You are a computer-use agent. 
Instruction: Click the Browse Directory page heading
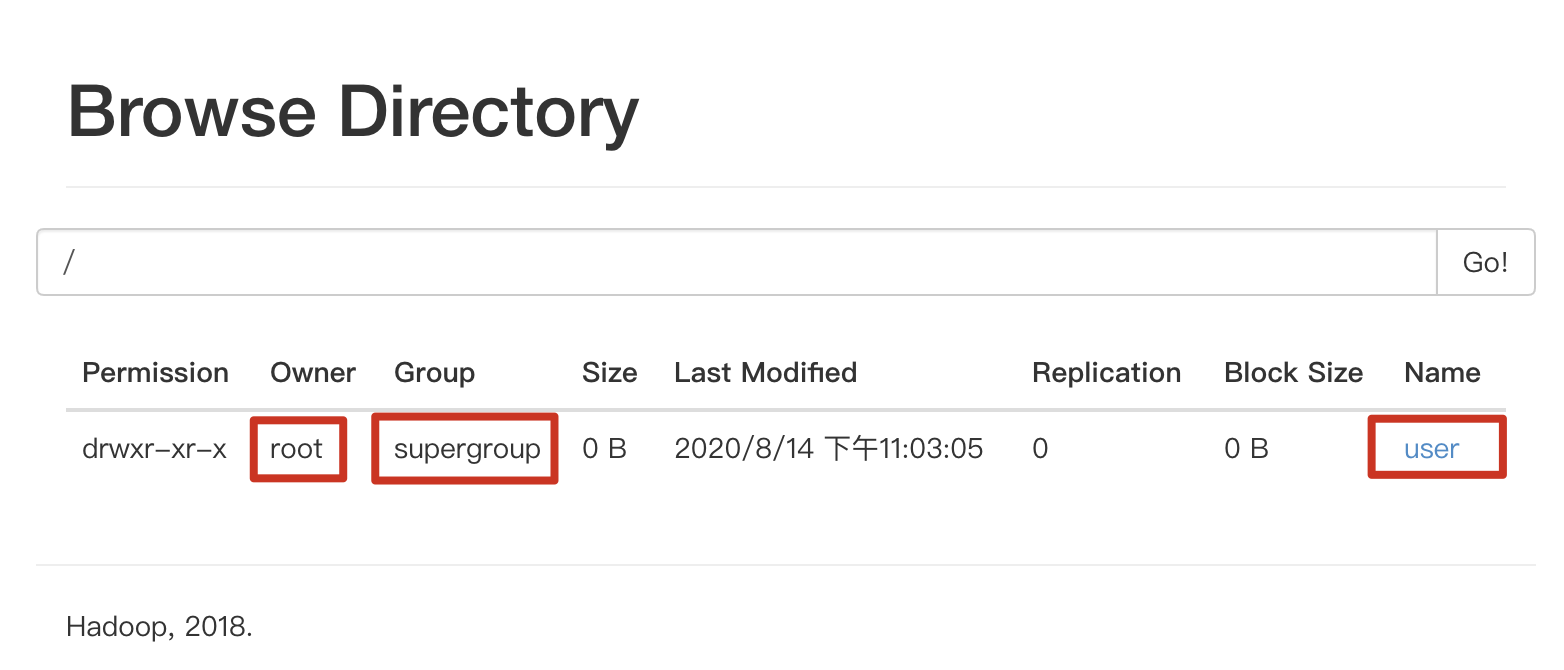pyautogui.click(x=352, y=110)
